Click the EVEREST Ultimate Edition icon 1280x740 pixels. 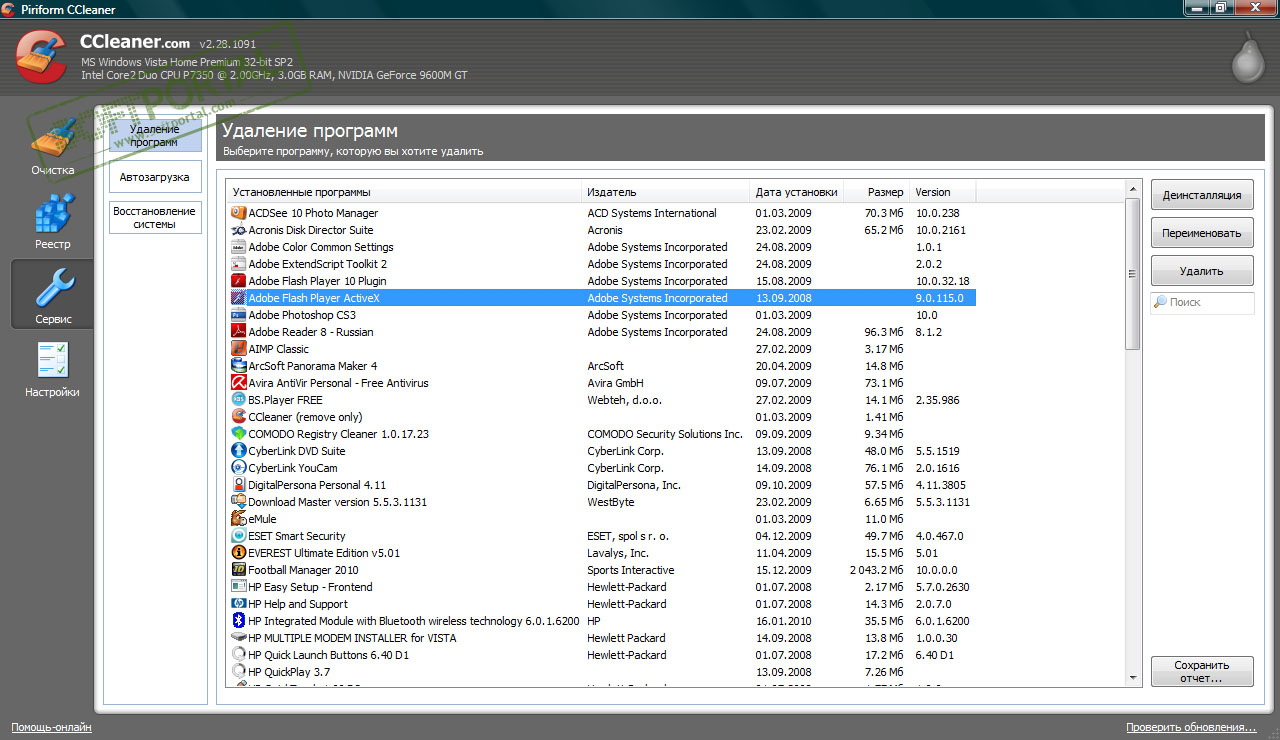coord(239,553)
